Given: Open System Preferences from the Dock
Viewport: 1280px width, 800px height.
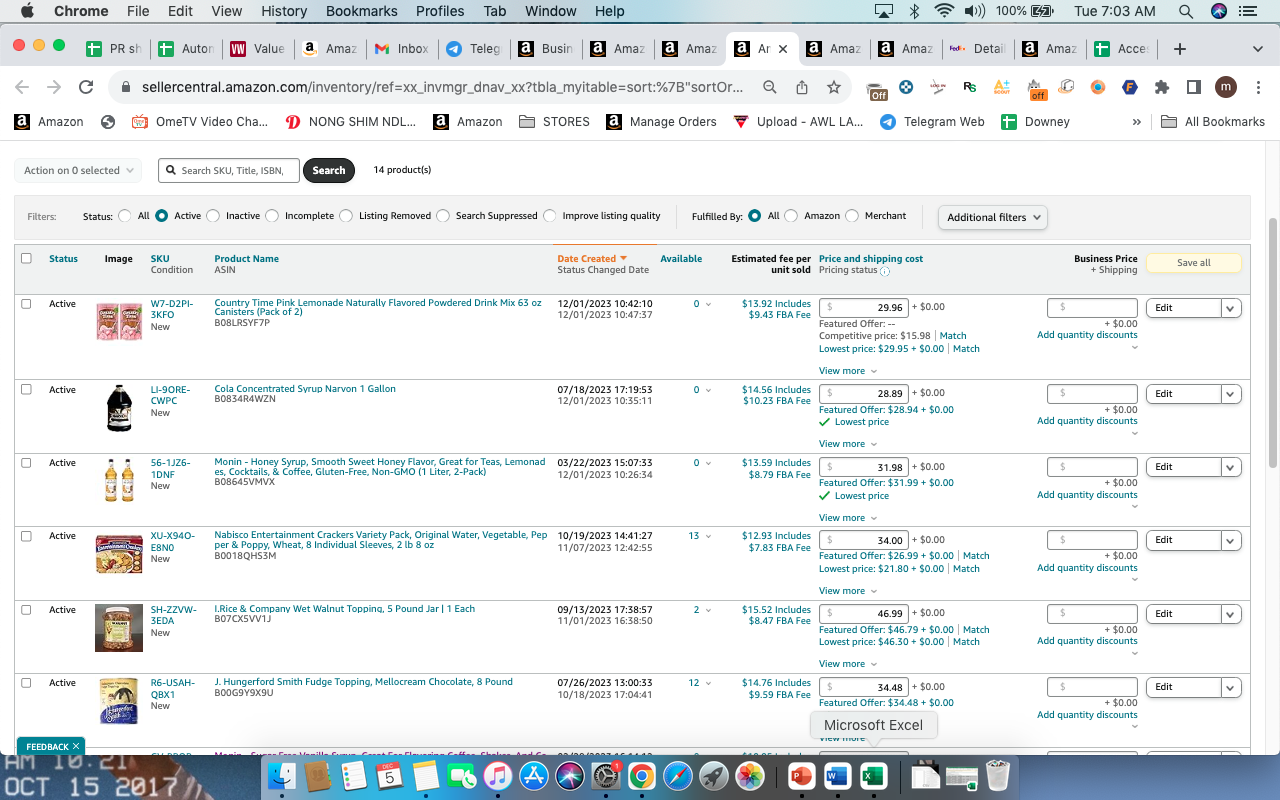Looking at the screenshot, I should pos(606,776).
